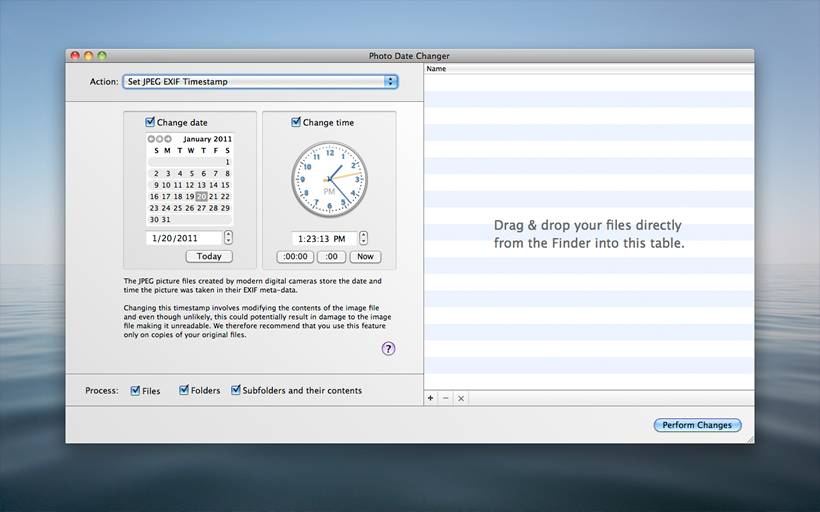Zoom the window with green button
Screen dimensions: 820x512
[x=102, y=55]
